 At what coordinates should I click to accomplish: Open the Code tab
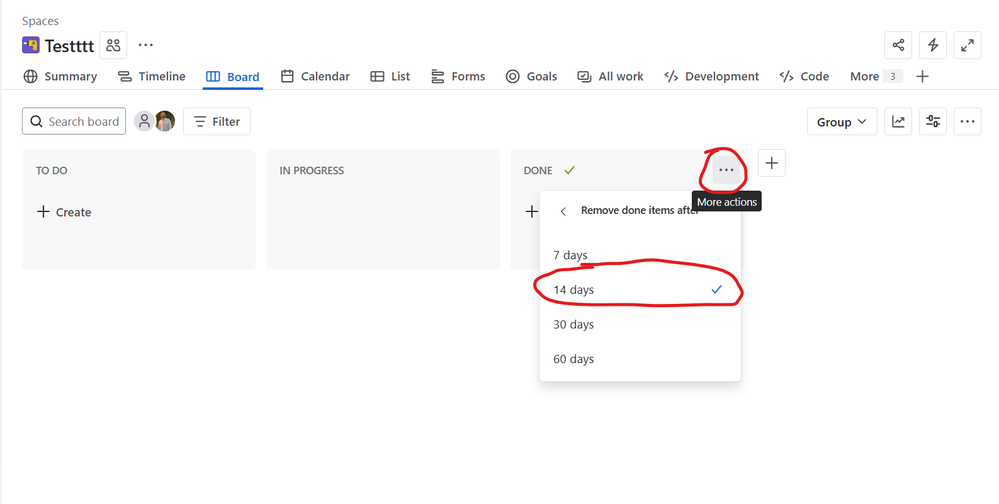tap(804, 76)
